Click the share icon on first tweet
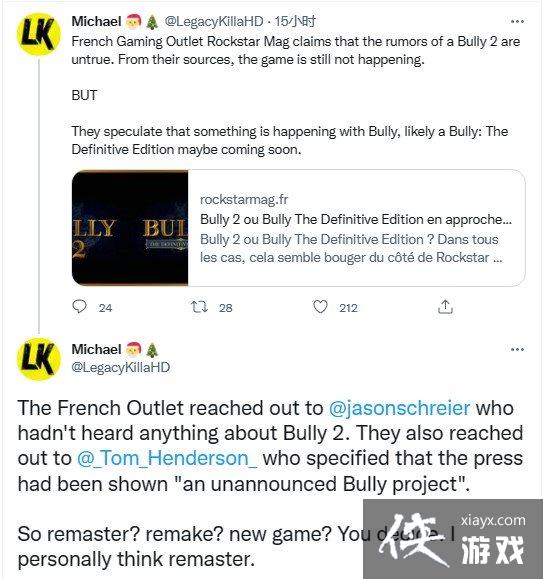Image resolution: width=543 pixels, height=579 pixels. tap(445, 307)
